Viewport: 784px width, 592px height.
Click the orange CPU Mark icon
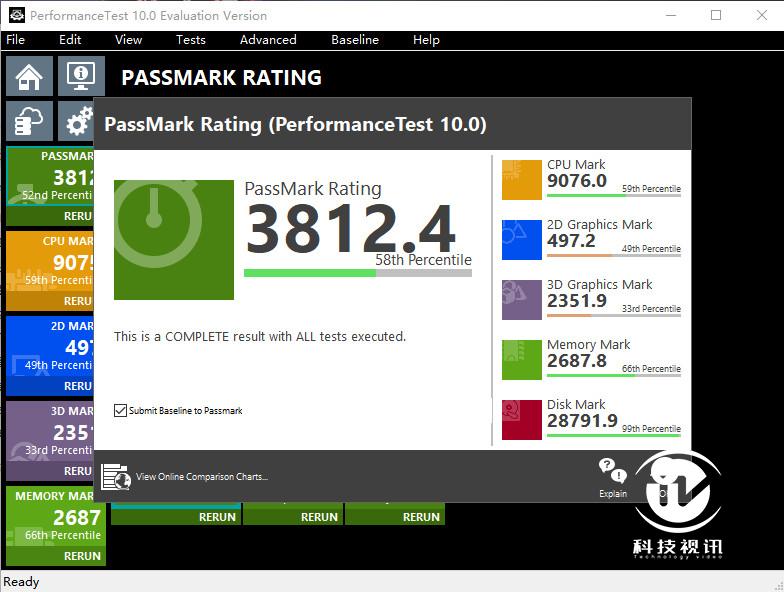(522, 180)
